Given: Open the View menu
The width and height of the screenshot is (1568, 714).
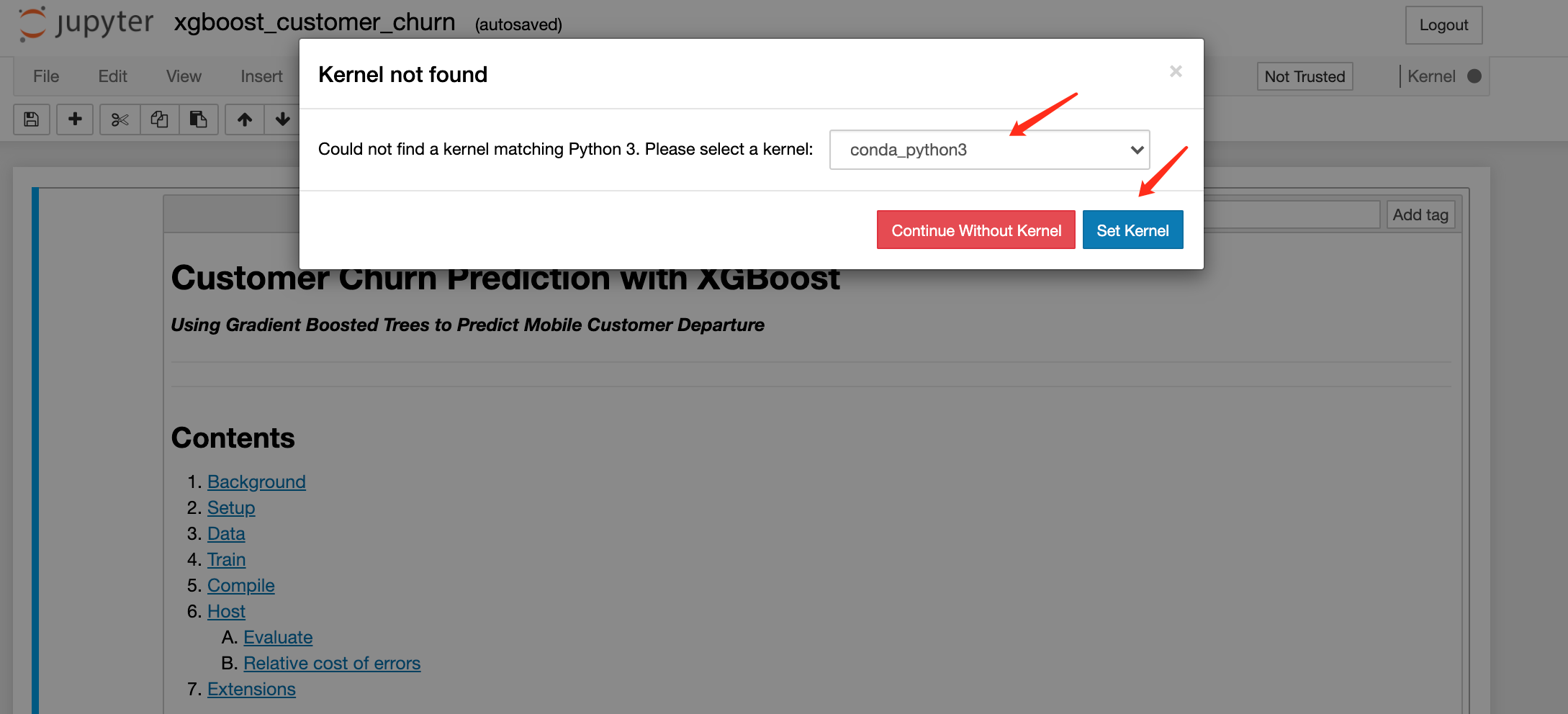Looking at the screenshot, I should [184, 76].
